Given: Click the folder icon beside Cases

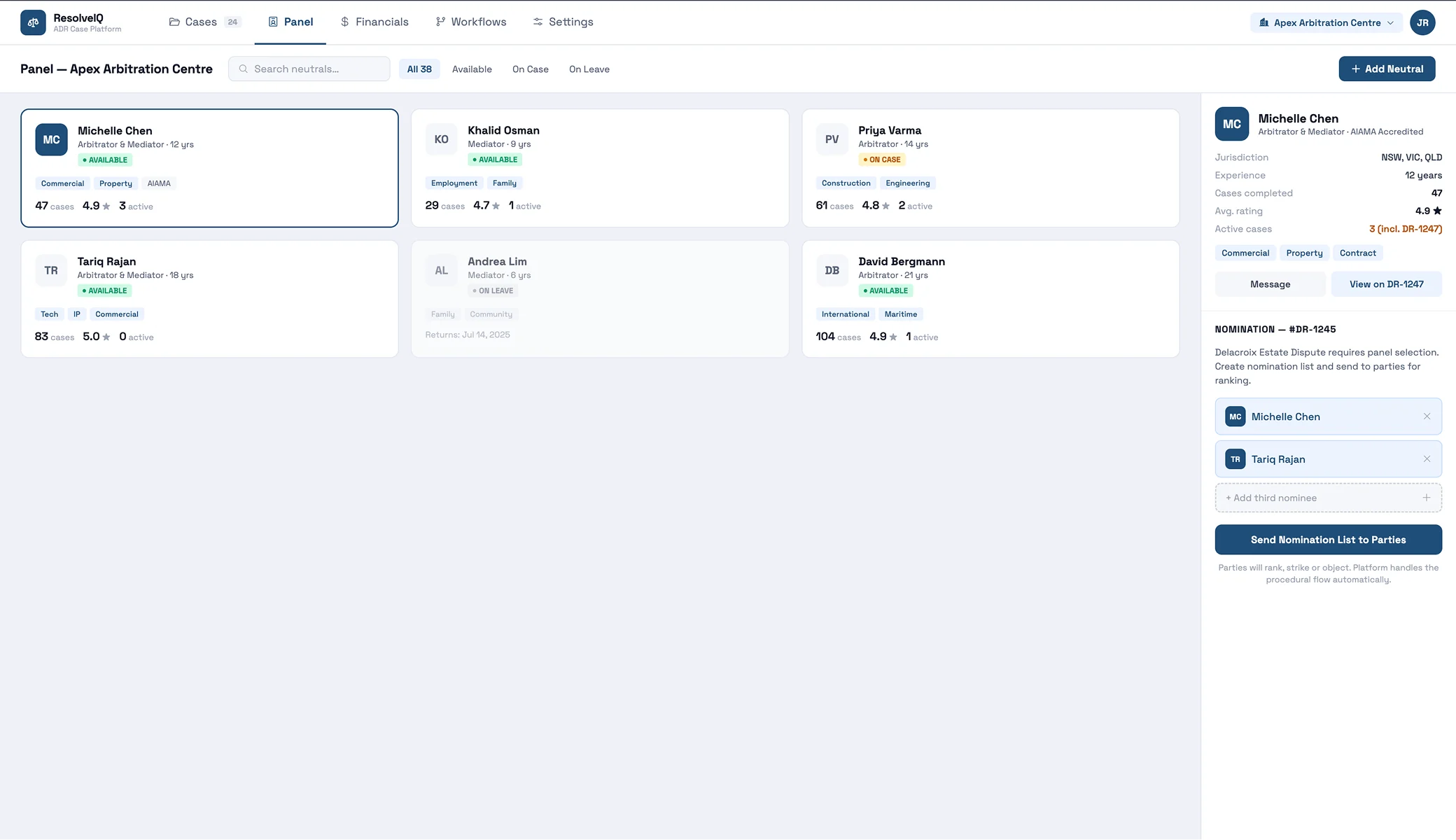Looking at the screenshot, I should pyautogui.click(x=174, y=22).
